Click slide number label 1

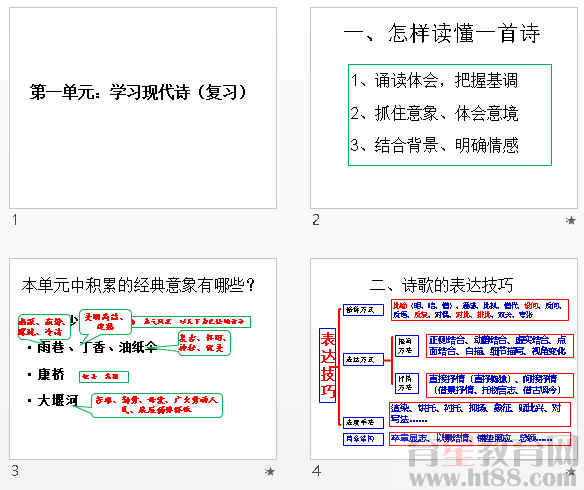15,220
